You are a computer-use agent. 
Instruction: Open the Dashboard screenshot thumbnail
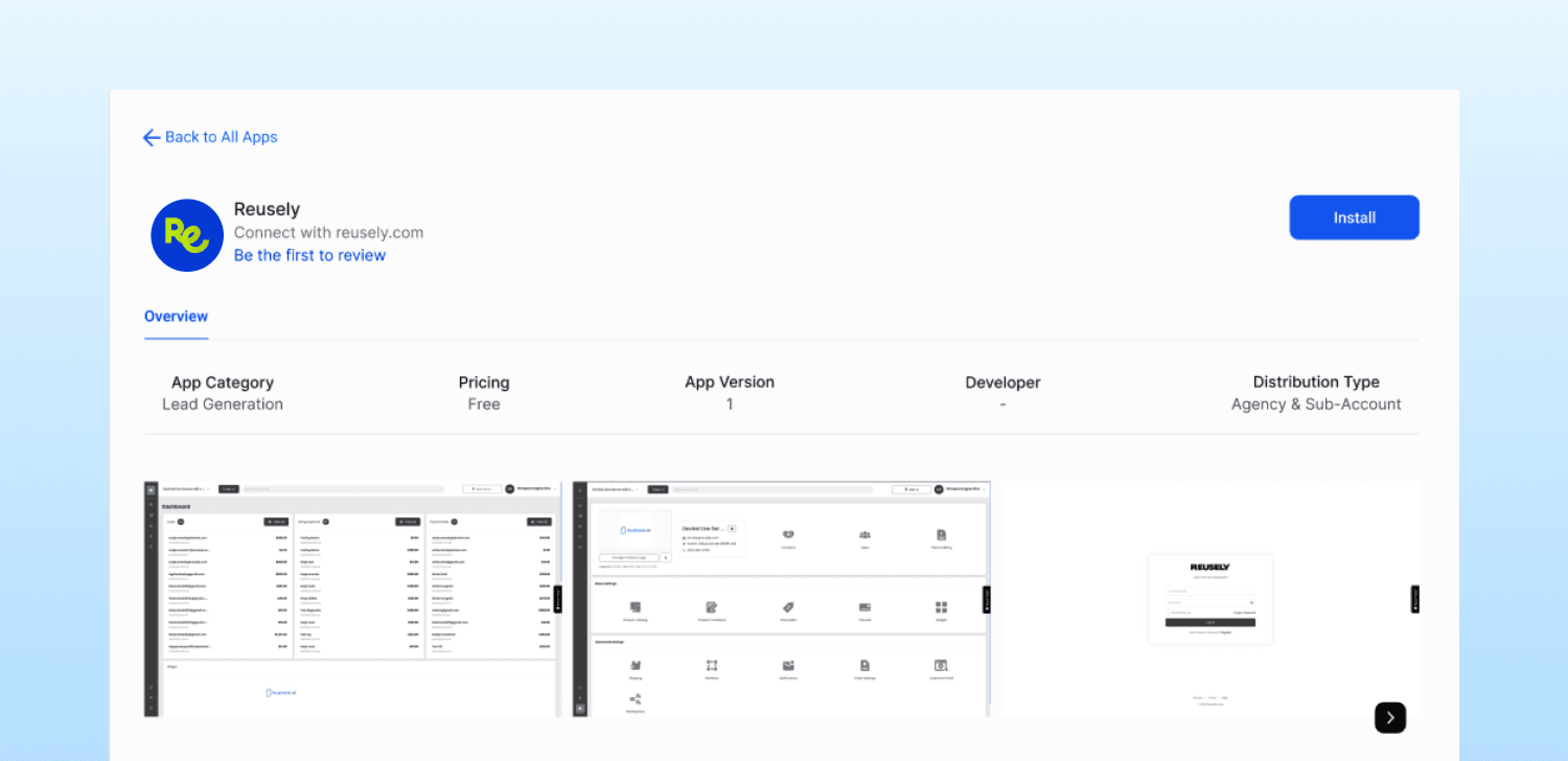click(353, 599)
